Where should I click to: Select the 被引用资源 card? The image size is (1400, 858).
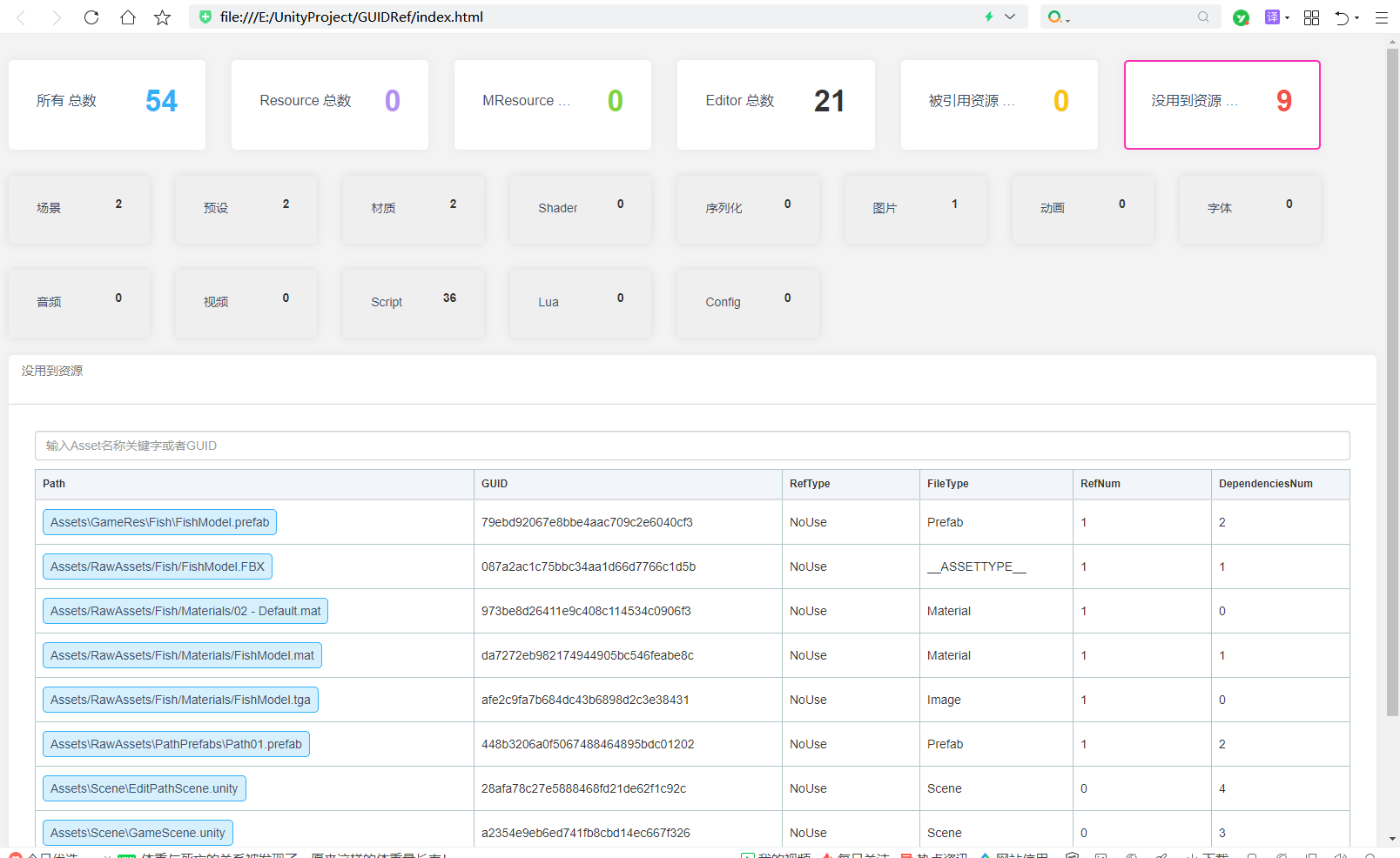coord(1000,104)
